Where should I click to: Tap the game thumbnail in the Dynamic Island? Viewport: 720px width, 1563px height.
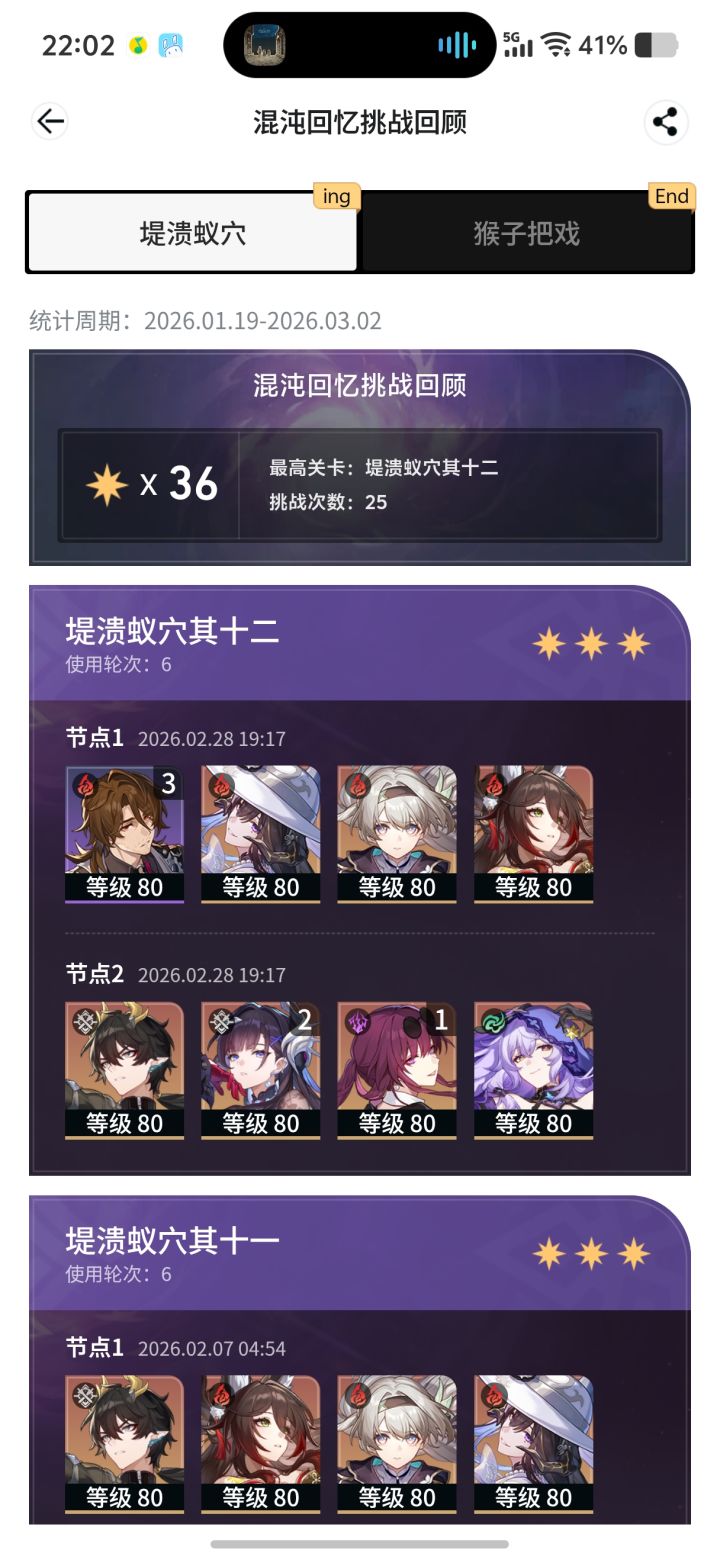(265, 45)
